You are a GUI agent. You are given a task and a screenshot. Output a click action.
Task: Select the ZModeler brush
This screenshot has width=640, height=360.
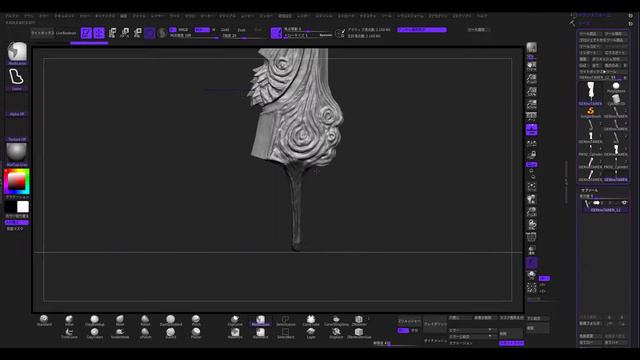click(359, 320)
